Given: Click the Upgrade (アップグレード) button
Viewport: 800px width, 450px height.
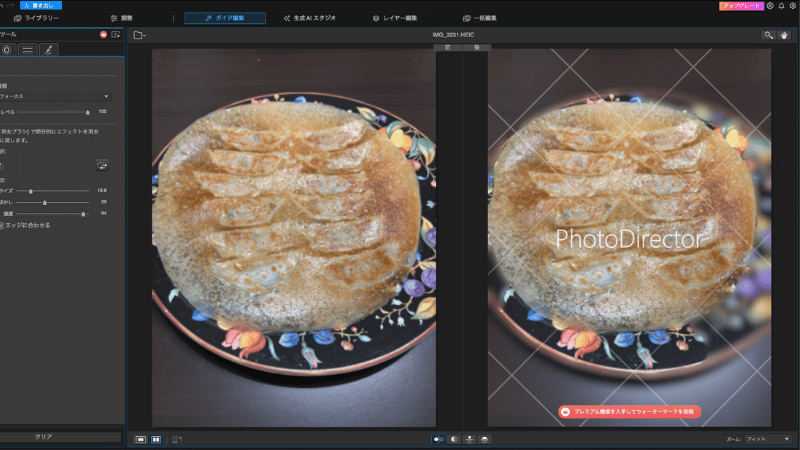Looking at the screenshot, I should point(741,6).
